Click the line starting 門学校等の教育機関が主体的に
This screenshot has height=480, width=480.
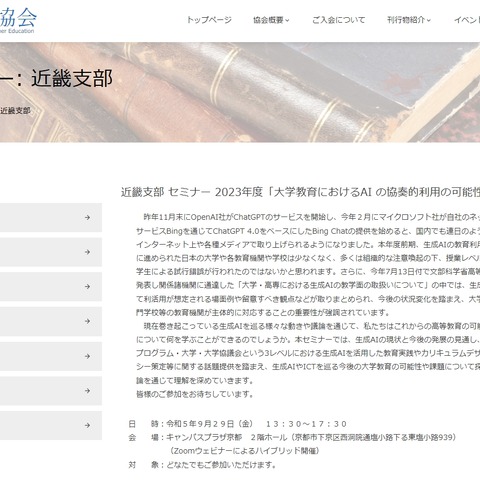(263, 313)
